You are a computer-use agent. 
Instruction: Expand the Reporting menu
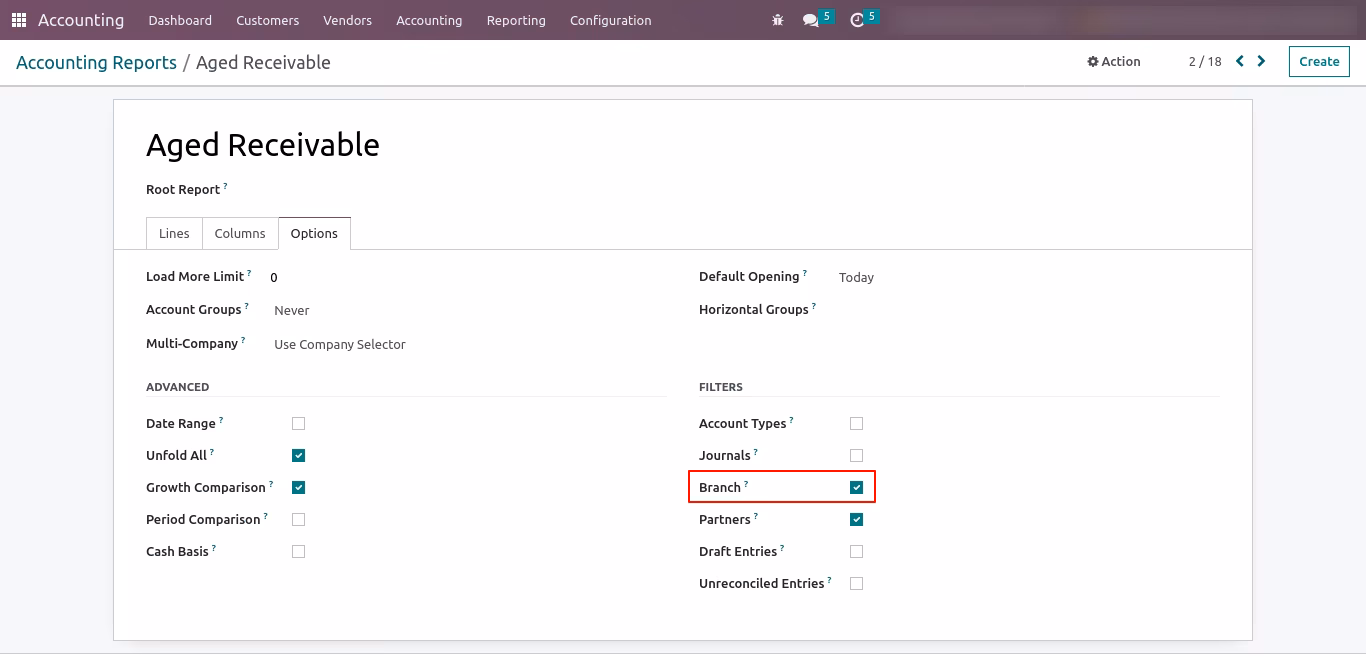516,20
